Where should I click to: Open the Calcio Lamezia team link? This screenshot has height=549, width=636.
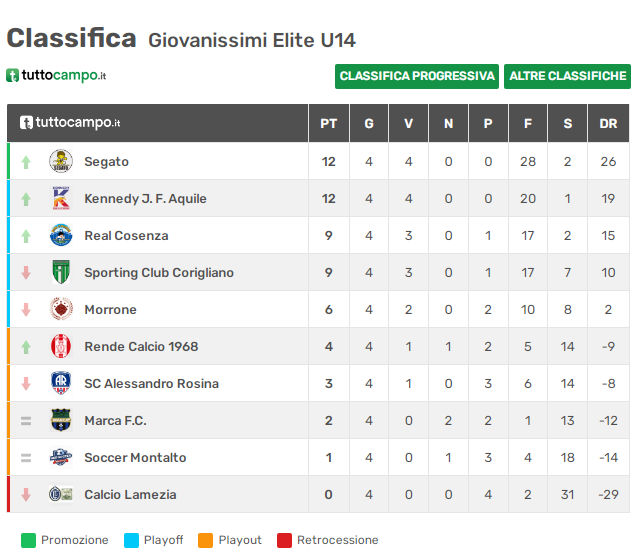(130, 495)
